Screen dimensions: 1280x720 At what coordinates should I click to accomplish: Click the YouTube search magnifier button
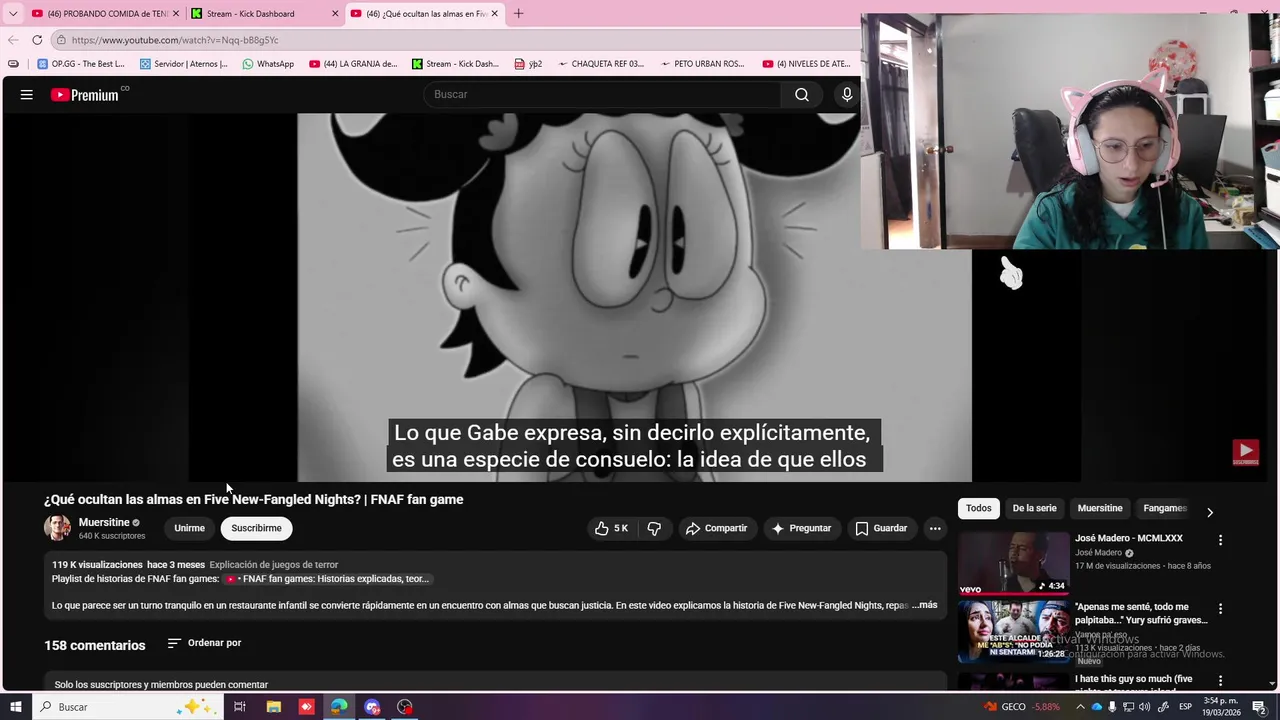tap(802, 94)
